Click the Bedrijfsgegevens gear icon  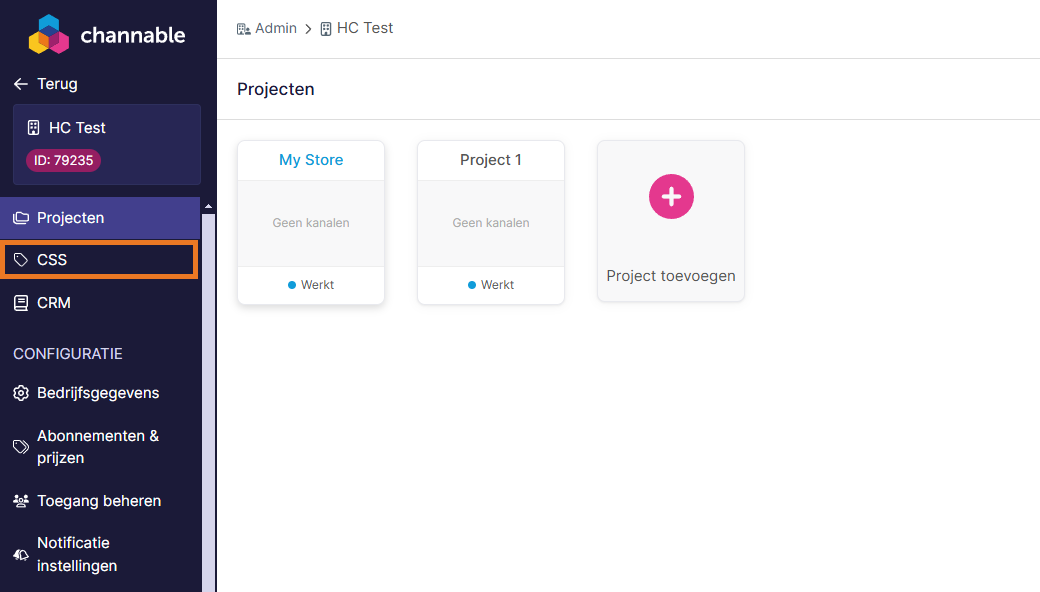point(21,393)
